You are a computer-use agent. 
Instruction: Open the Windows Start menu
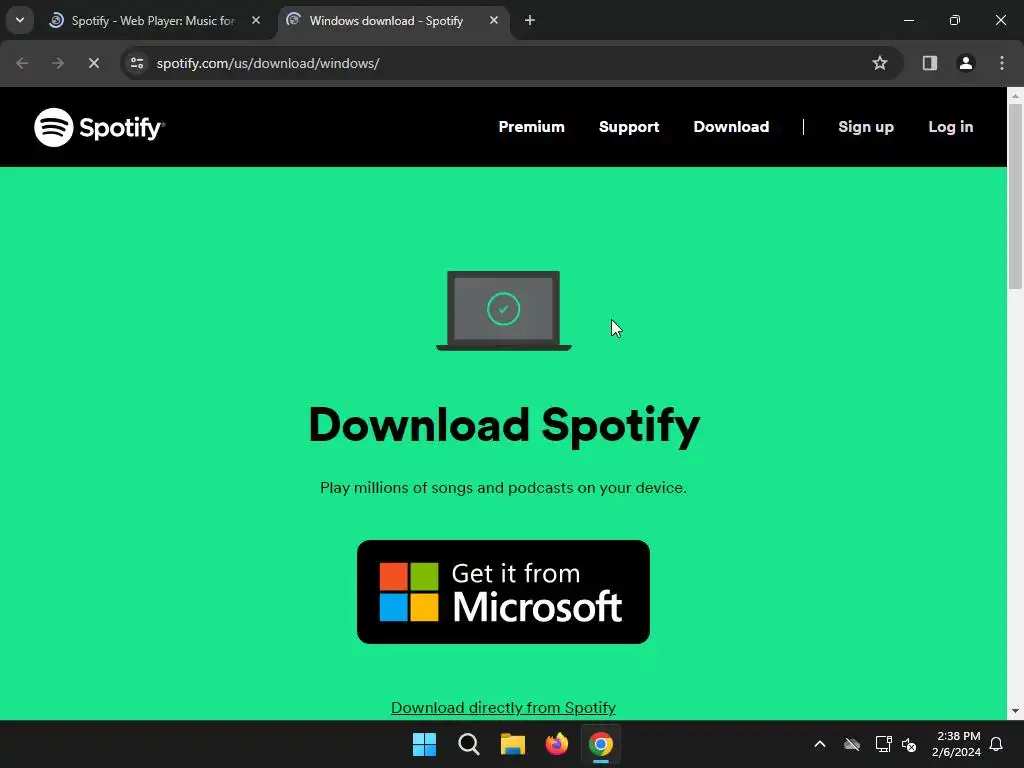click(x=424, y=744)
